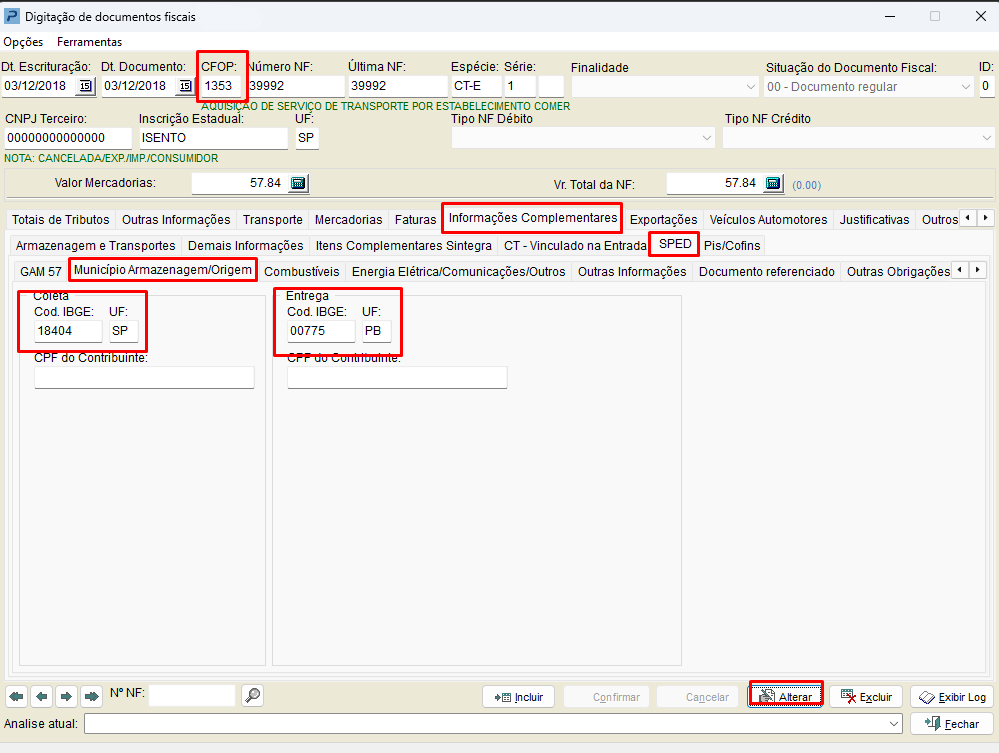
Task: Go to first record arrow
Action: click(x=17, y=696)
